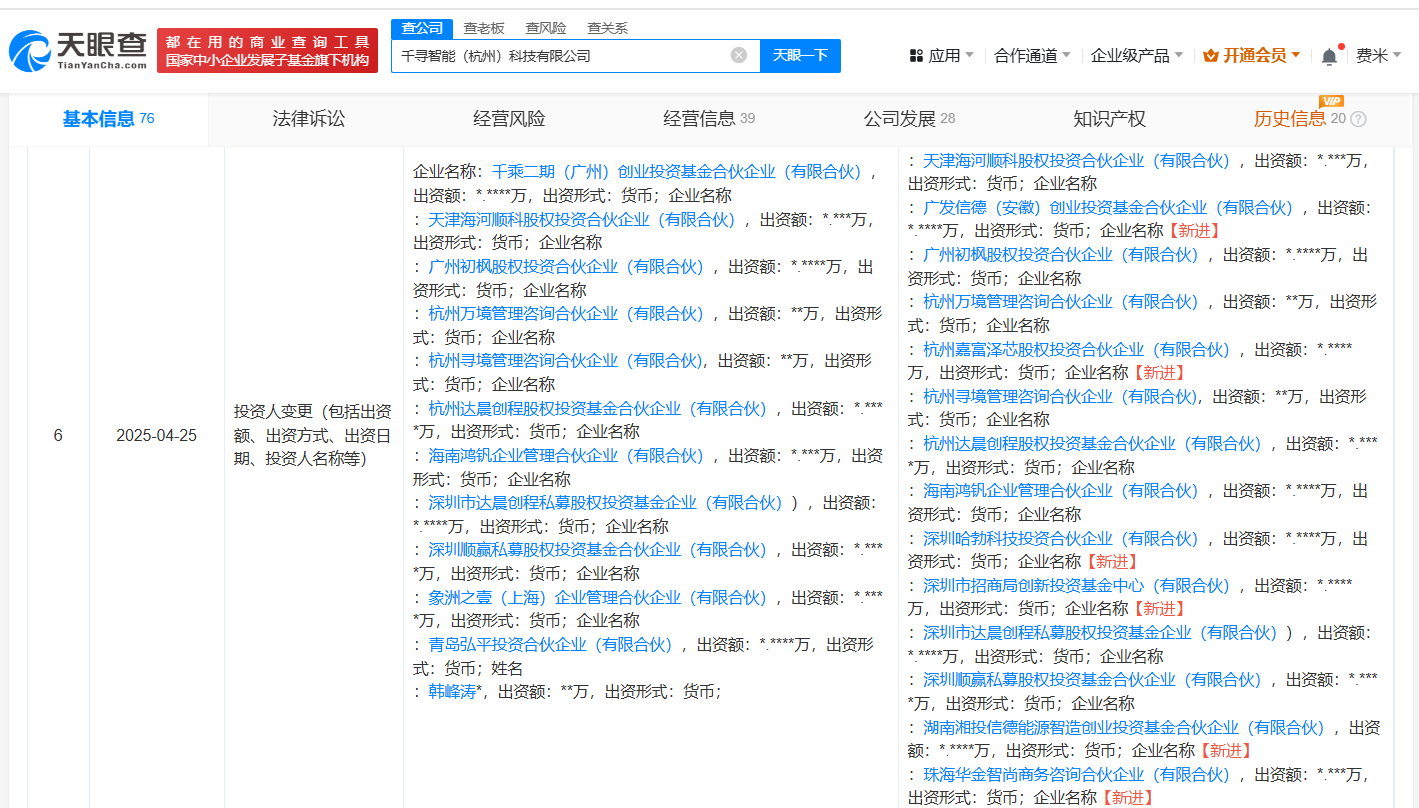Switch to the 查老板 search tab
Screen dimensions: 1419x808
484,28
